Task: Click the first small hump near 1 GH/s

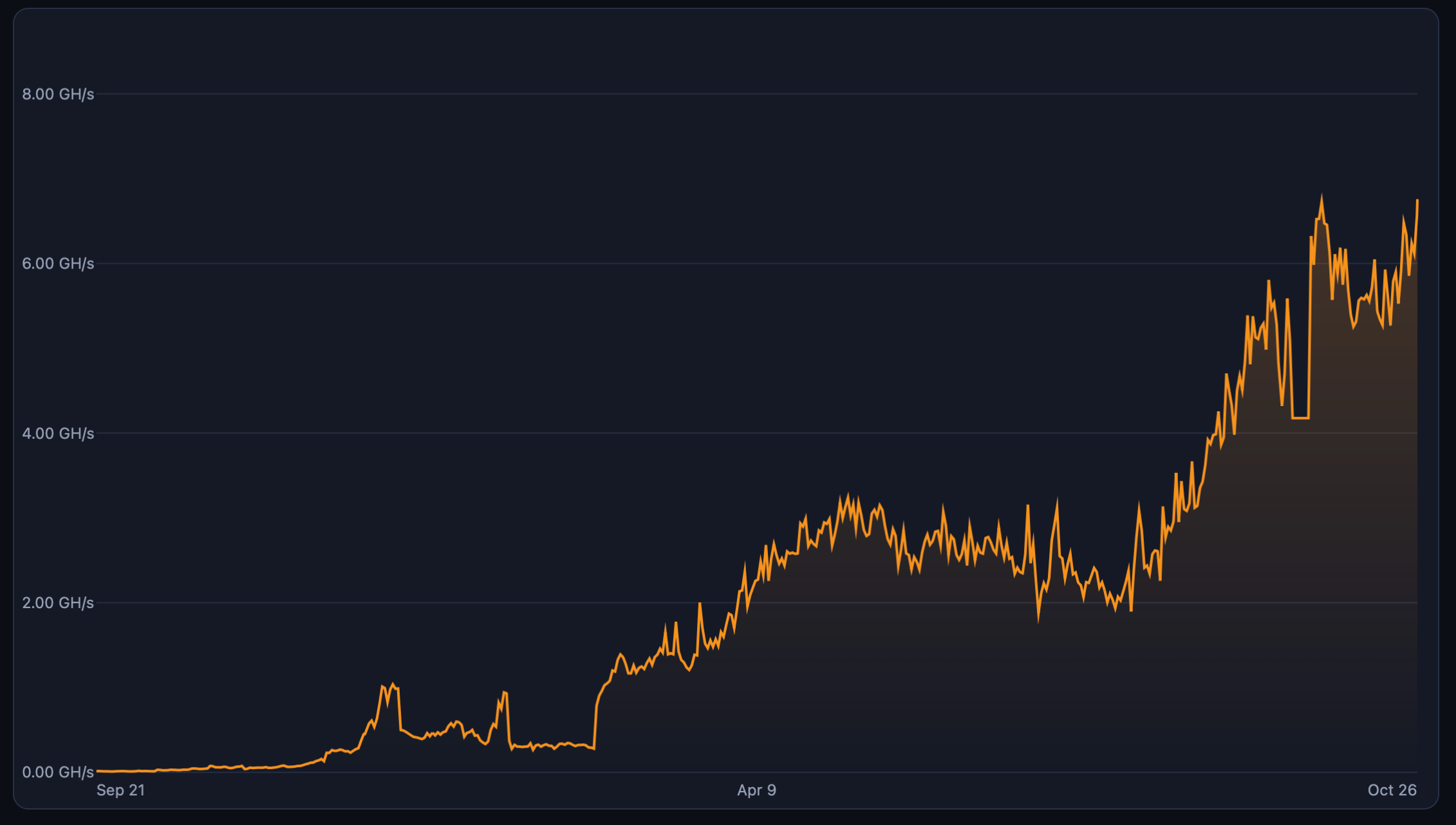Action: (x=389, y=687)
